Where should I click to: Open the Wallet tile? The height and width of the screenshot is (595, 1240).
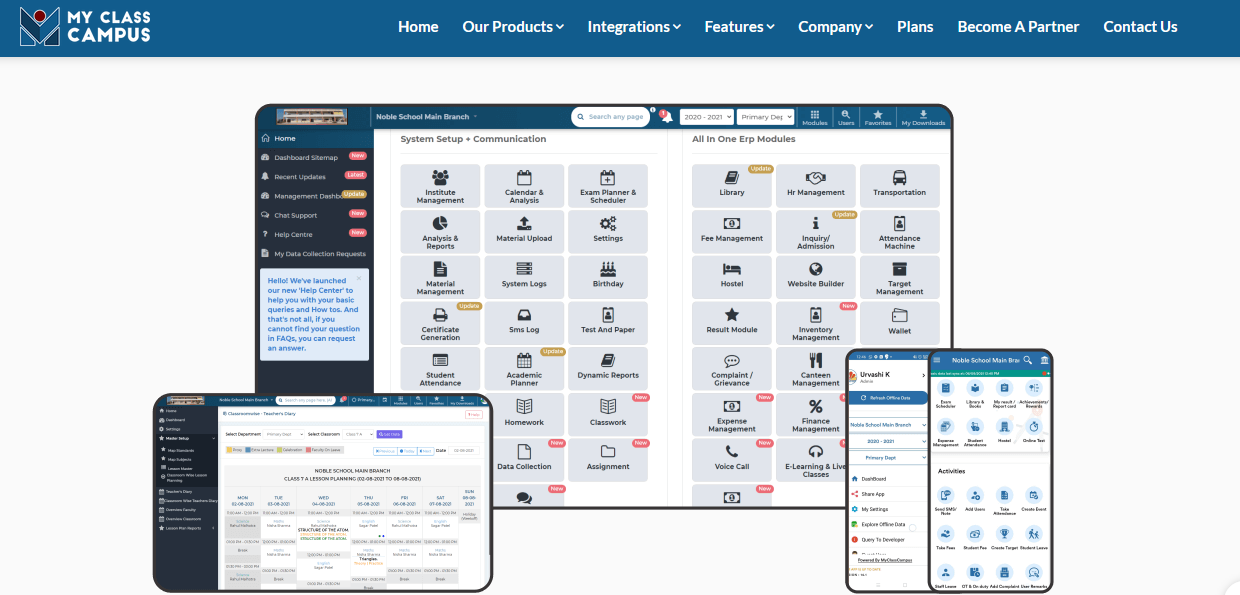pos(900,324)
